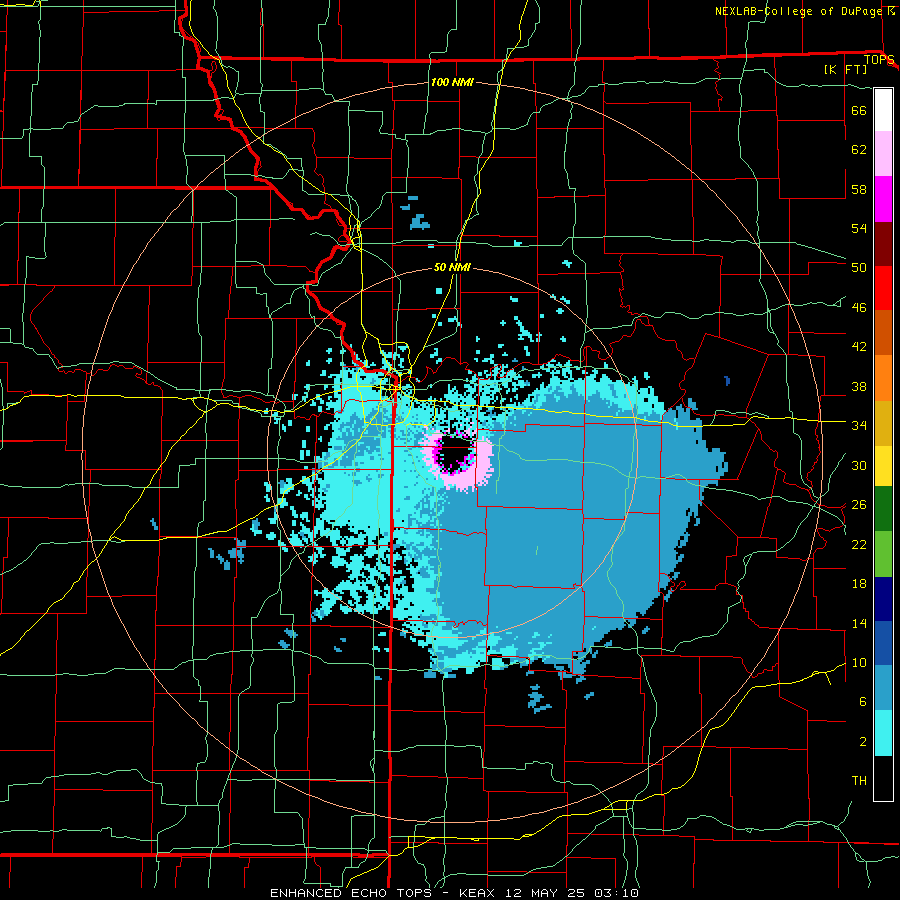Select the 50 NMI range ring label

coord(452,267)
